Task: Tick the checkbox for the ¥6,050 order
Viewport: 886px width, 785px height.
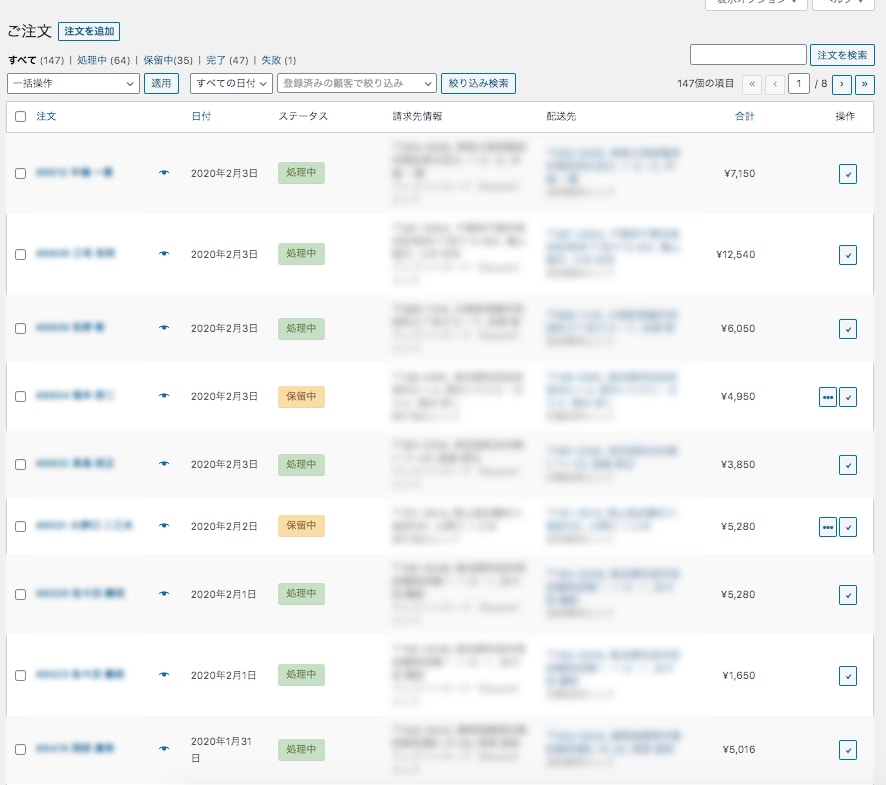Action: (20, 328)
